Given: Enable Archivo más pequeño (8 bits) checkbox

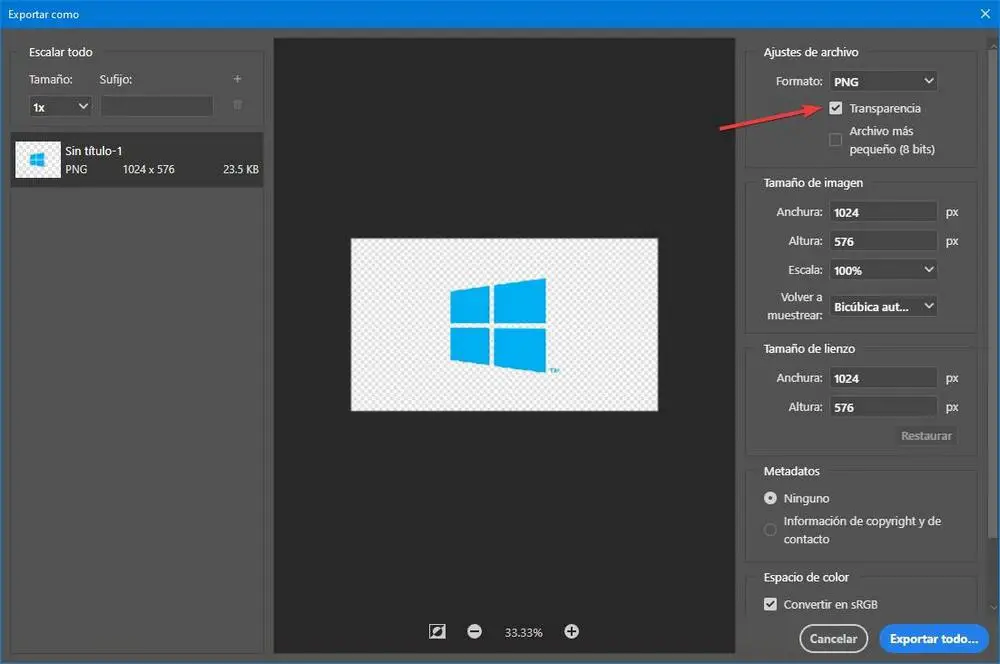Looking at the screenshot, I should coord(835,140).
